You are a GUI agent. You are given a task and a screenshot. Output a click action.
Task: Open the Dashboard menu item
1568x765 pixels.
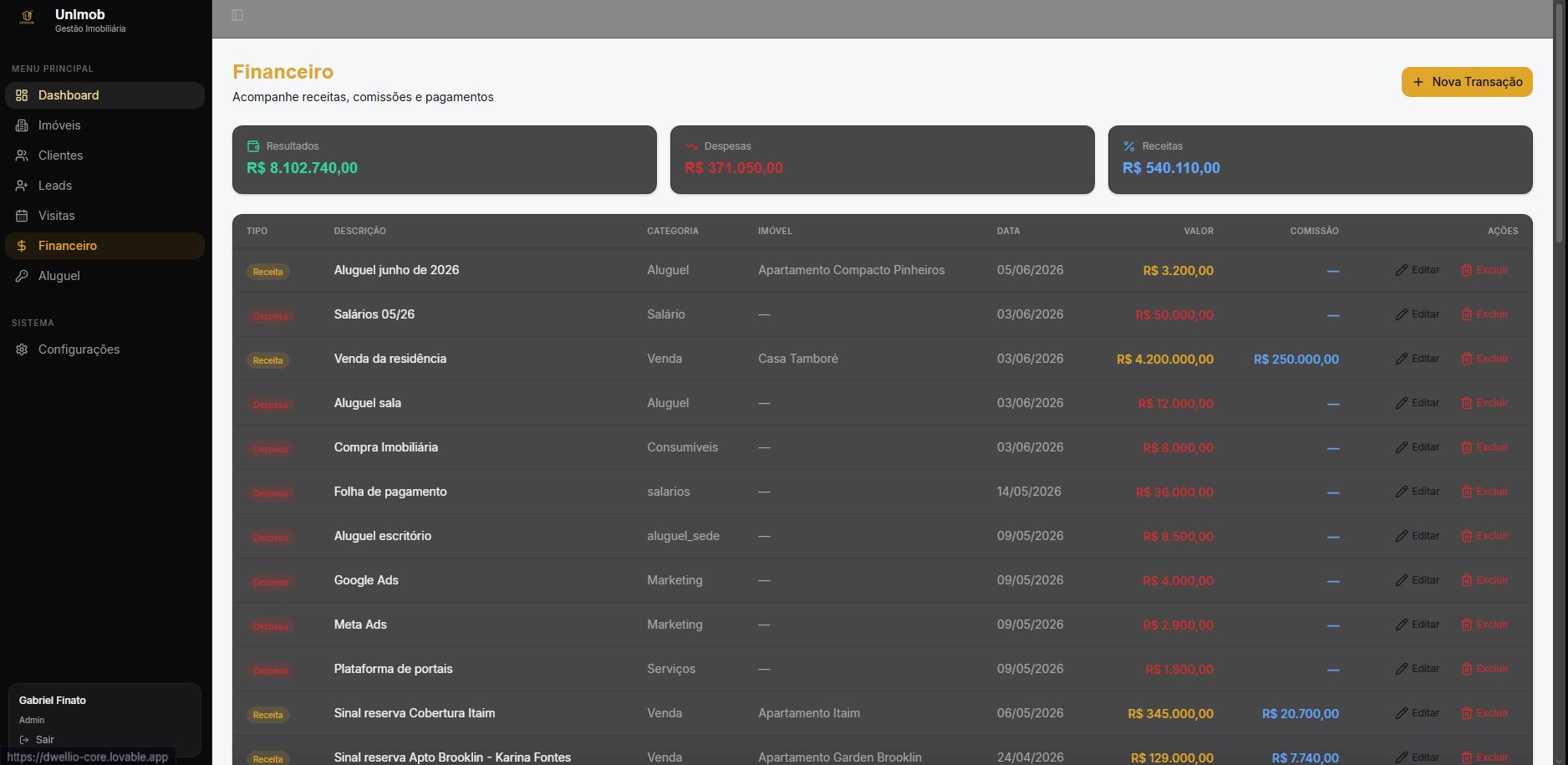point(104,95)
